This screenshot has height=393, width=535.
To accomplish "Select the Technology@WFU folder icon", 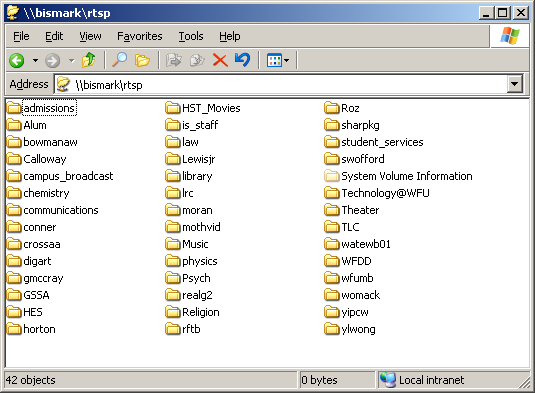I will point(332,193).
